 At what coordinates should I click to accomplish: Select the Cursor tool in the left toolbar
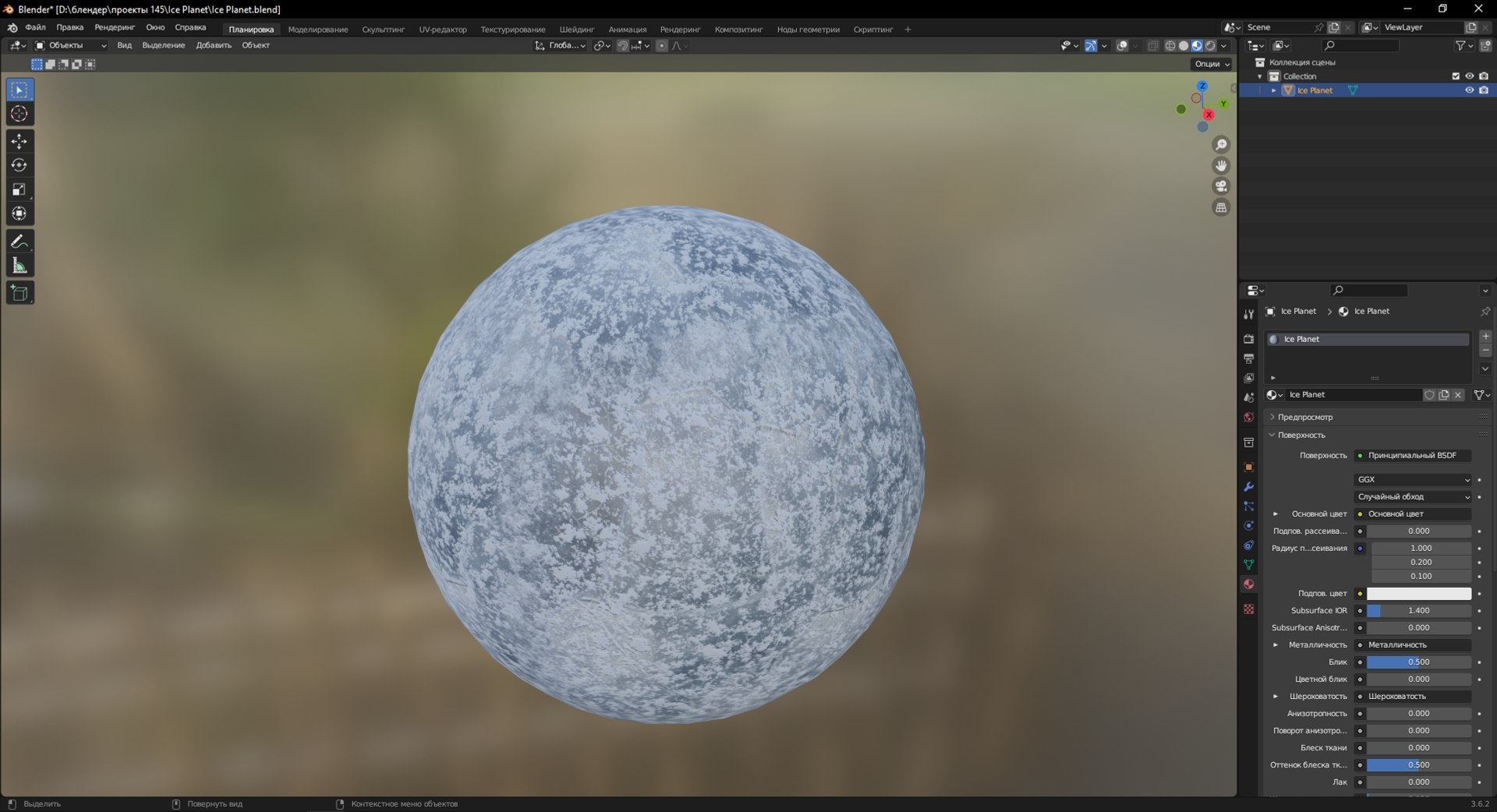coord(19,114)
